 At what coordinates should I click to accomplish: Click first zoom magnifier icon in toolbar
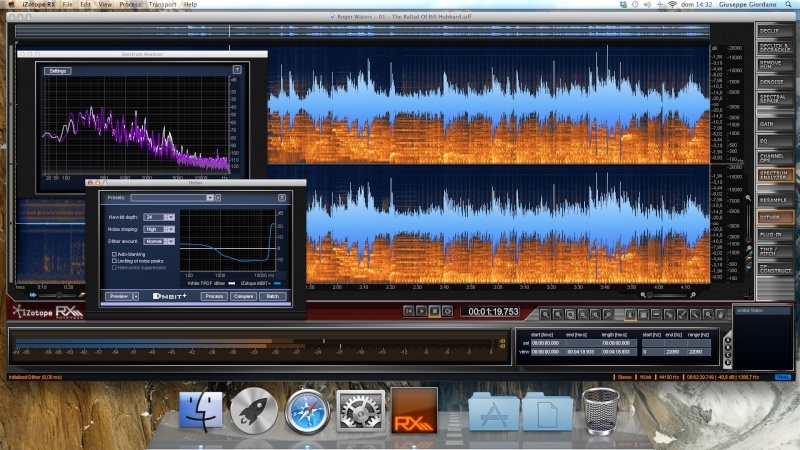coord(545,315)
